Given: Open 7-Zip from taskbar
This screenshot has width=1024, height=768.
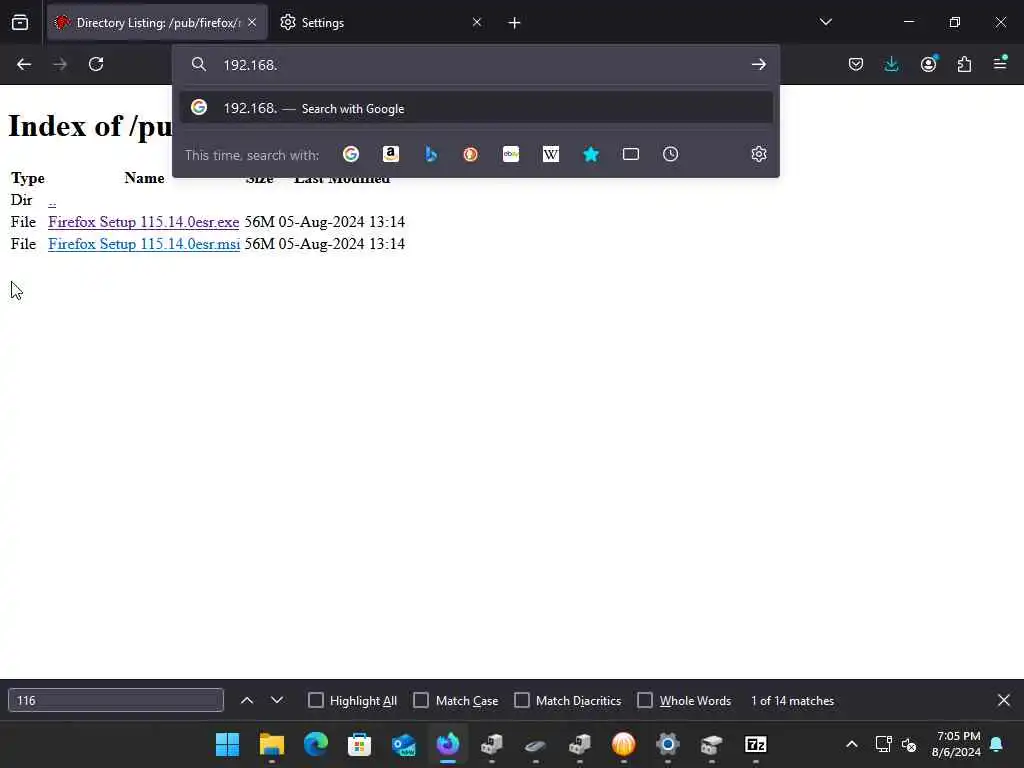Looking at the screenshot, I should [756, 744].
